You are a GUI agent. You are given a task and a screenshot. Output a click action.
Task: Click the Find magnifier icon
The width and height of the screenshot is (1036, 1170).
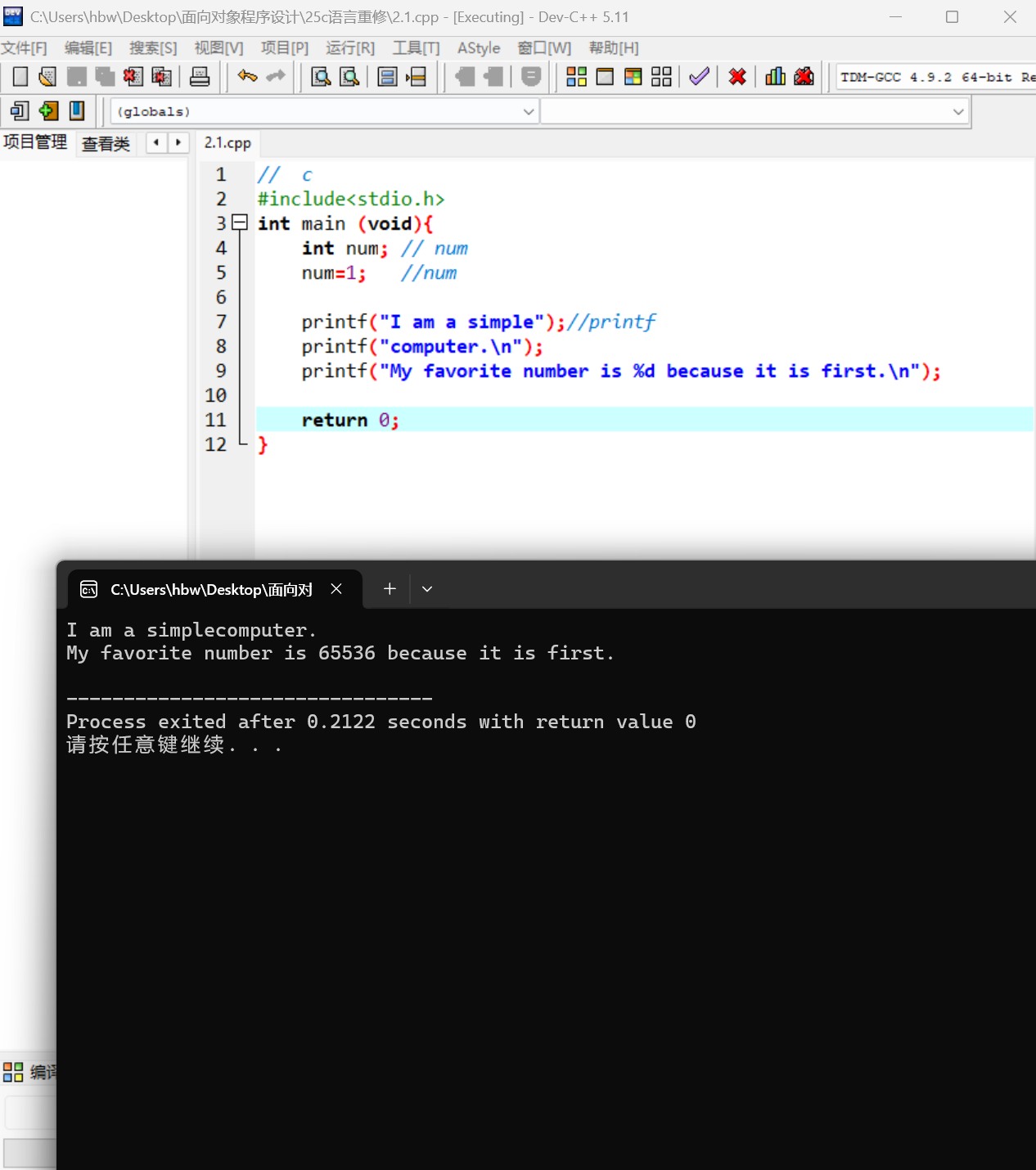321,77
